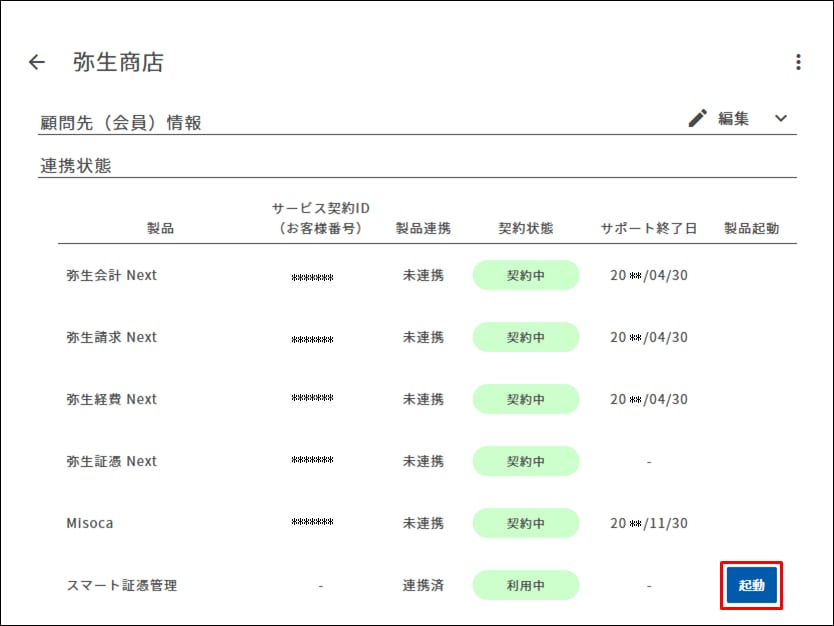Click the 契約状態 column header

(526, 228)
